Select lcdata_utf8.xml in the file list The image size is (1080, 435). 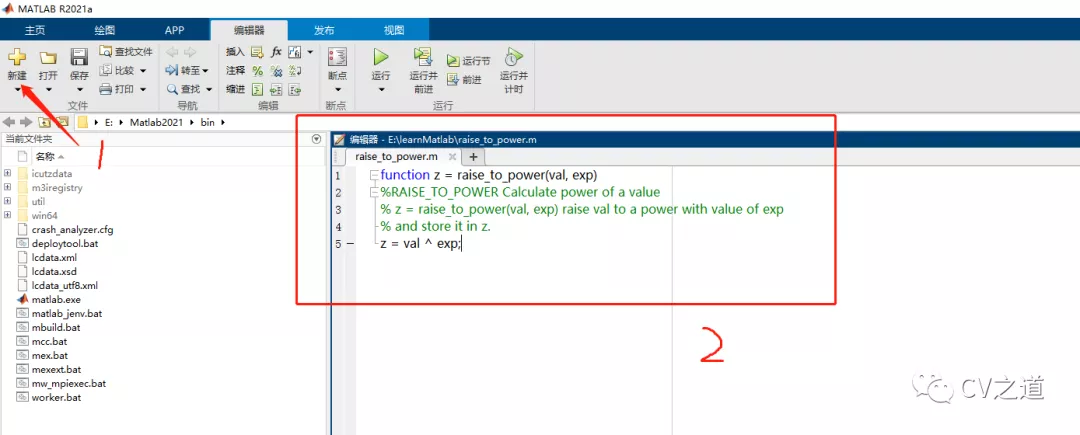coord(65,285)
